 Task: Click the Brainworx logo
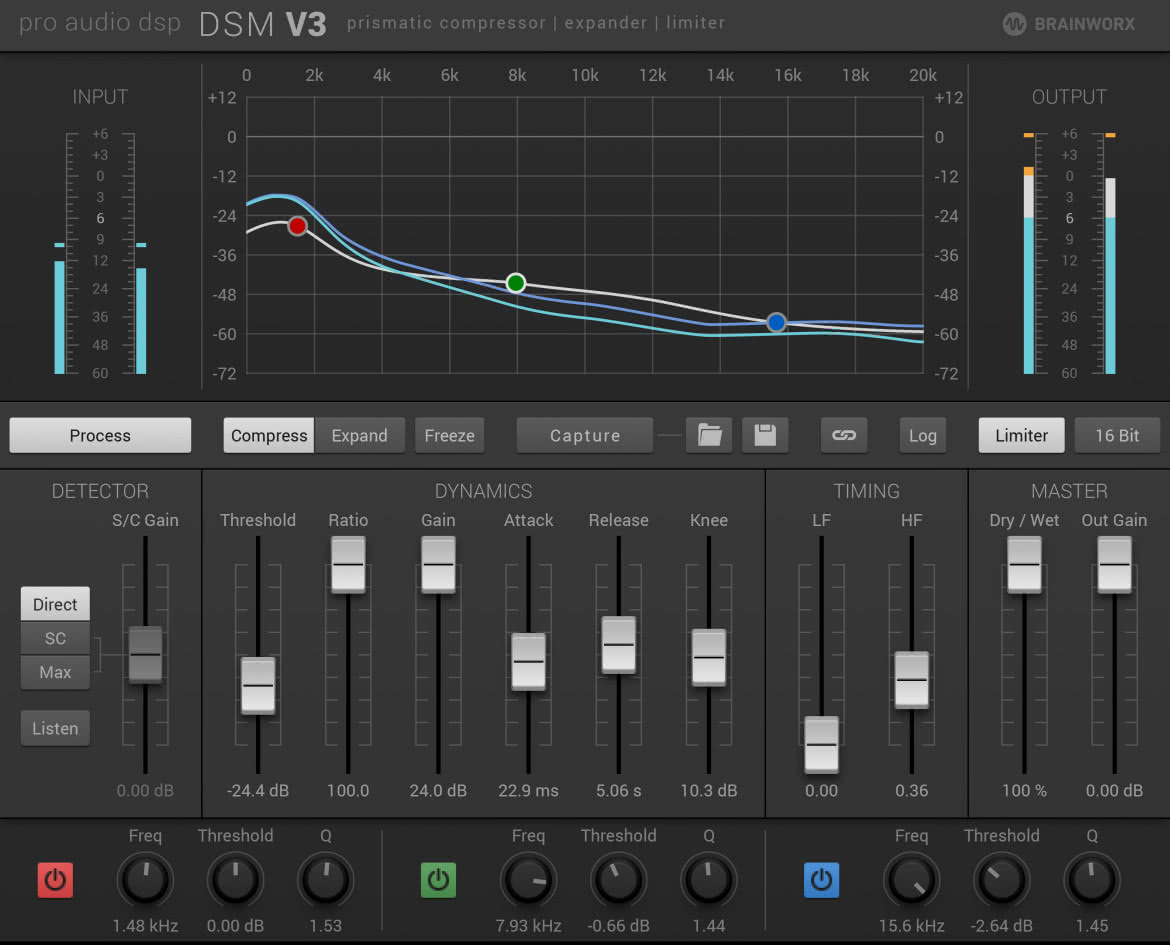[x=1069, y=24]
